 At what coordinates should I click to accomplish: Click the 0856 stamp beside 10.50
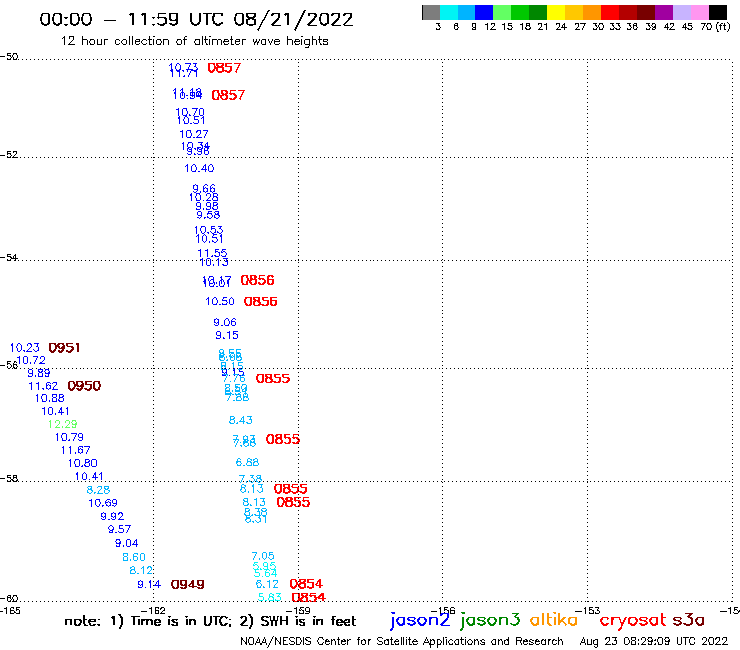[x=261, y=302]
